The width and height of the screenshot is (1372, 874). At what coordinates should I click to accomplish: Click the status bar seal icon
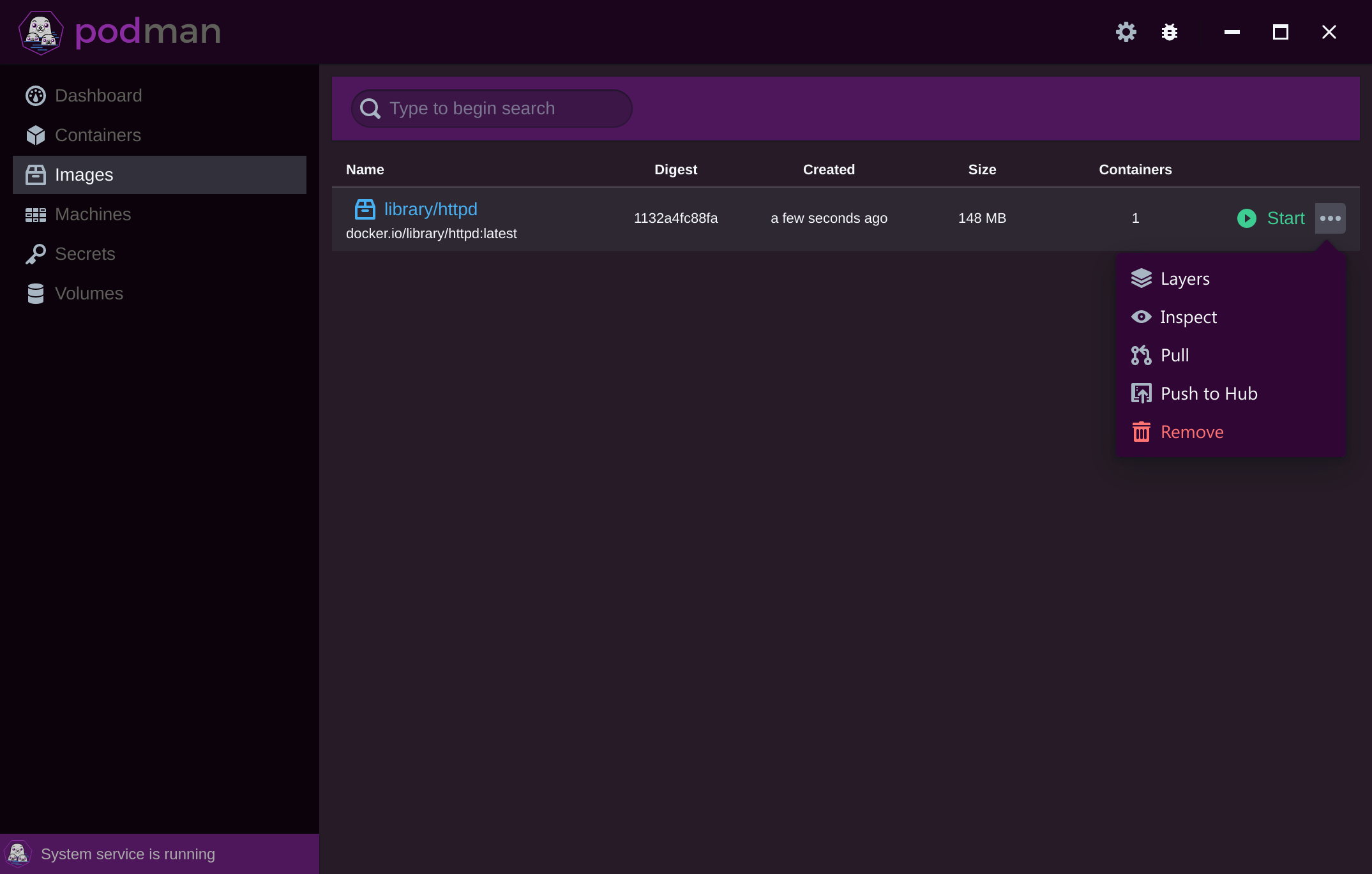(x=18, y=854)
